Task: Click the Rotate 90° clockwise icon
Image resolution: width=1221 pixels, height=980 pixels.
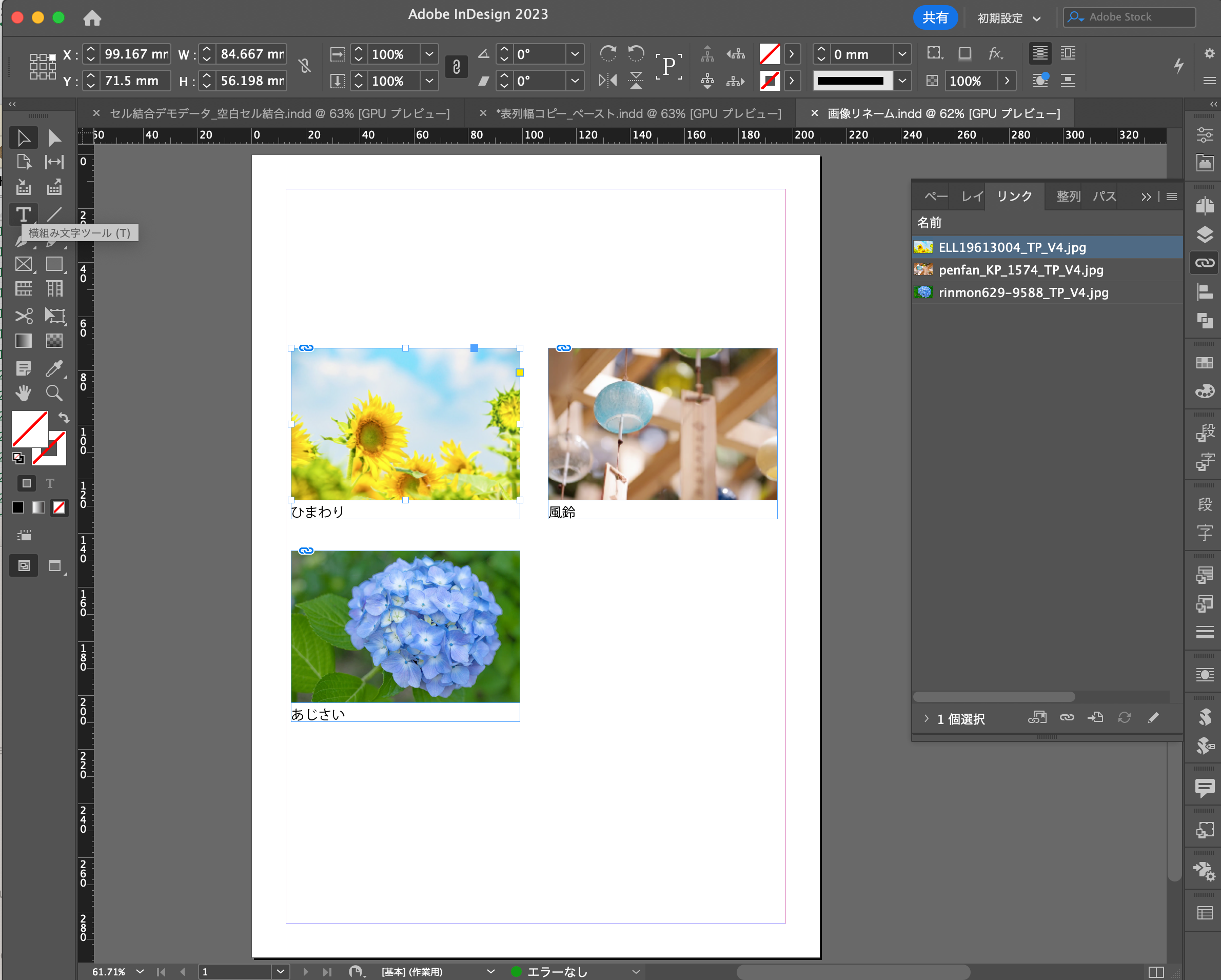Action: pyautogui.click(x=607, y=54)
